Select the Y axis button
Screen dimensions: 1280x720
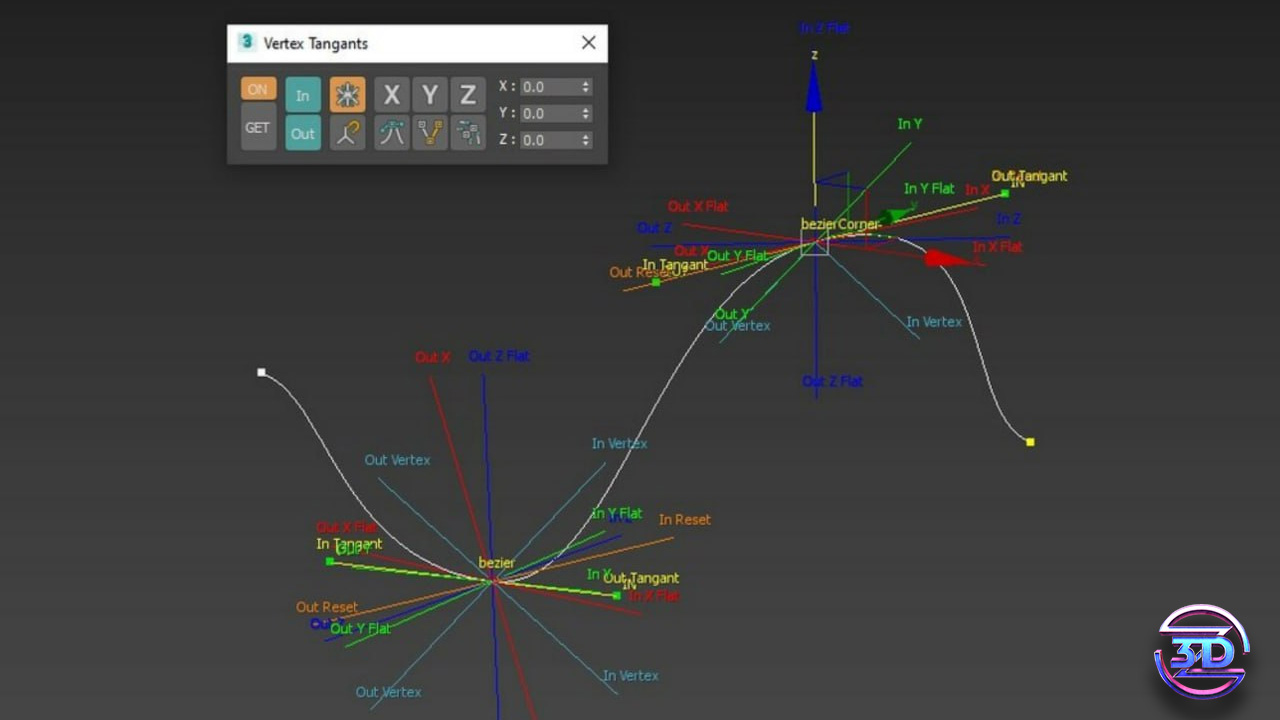tap(430, 95)
